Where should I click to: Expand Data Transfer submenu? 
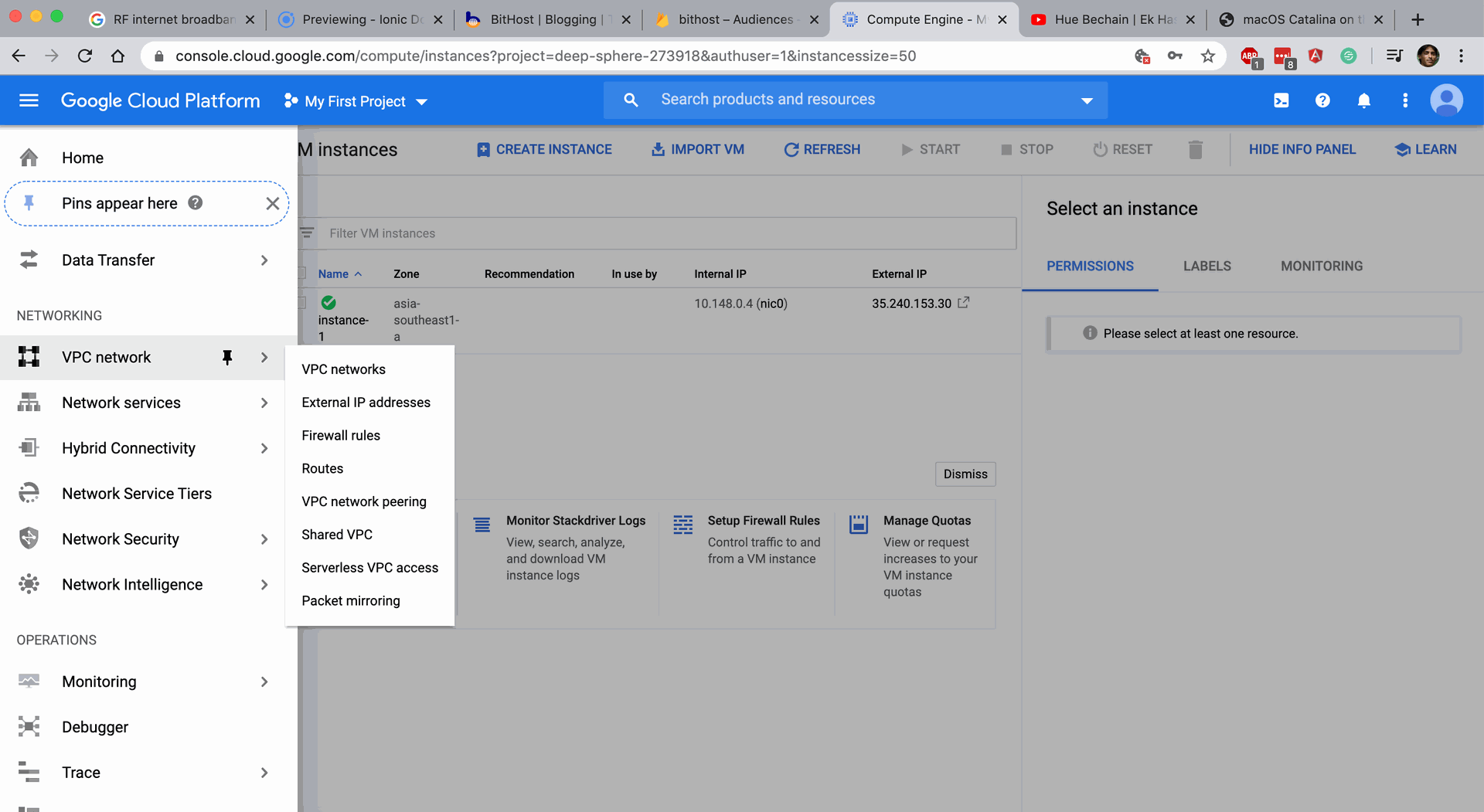pos(264,260)
